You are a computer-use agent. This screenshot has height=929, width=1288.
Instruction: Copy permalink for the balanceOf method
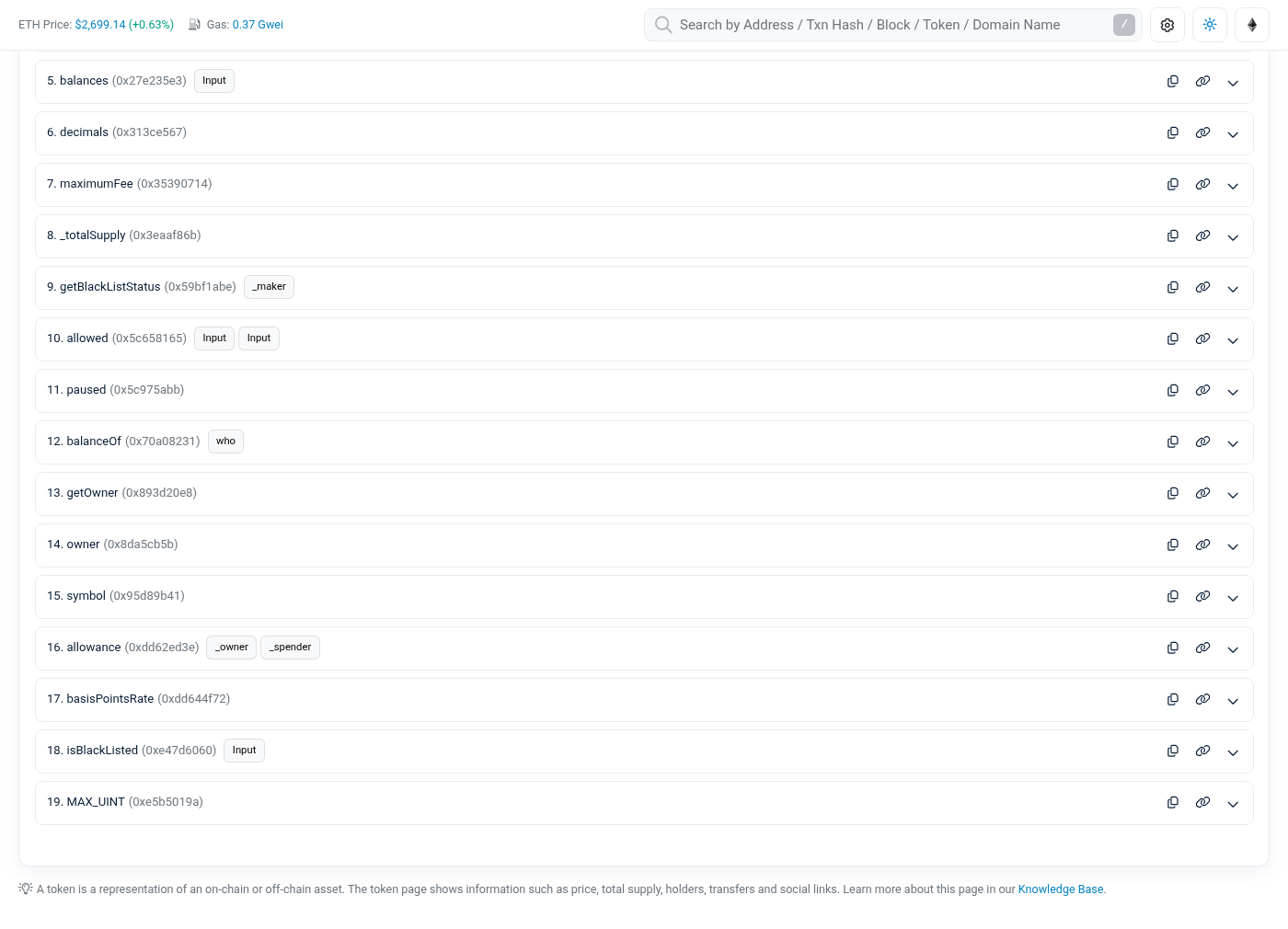click(x=1202, y=442)
